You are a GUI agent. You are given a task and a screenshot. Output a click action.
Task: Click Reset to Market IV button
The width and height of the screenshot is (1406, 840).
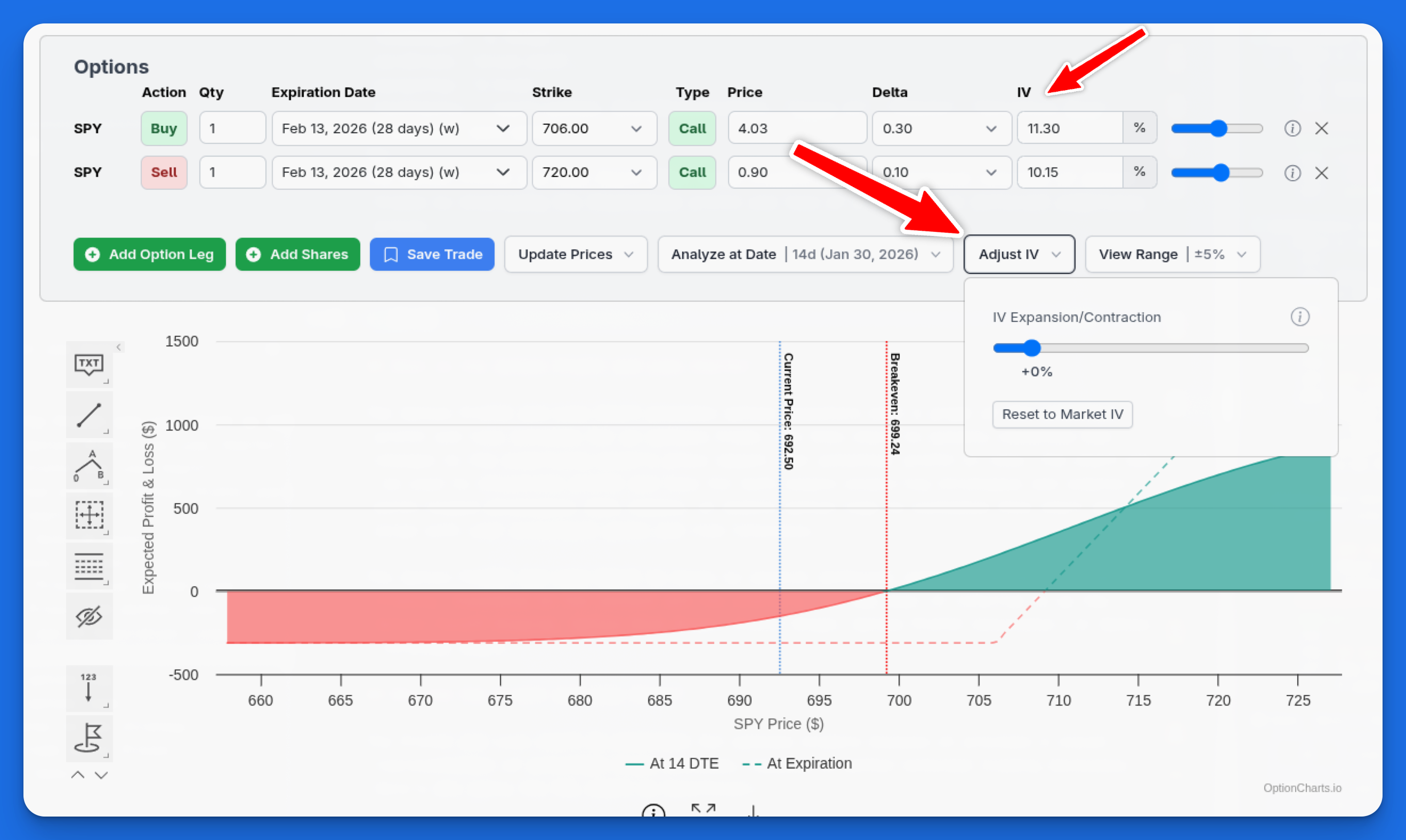1062,414
